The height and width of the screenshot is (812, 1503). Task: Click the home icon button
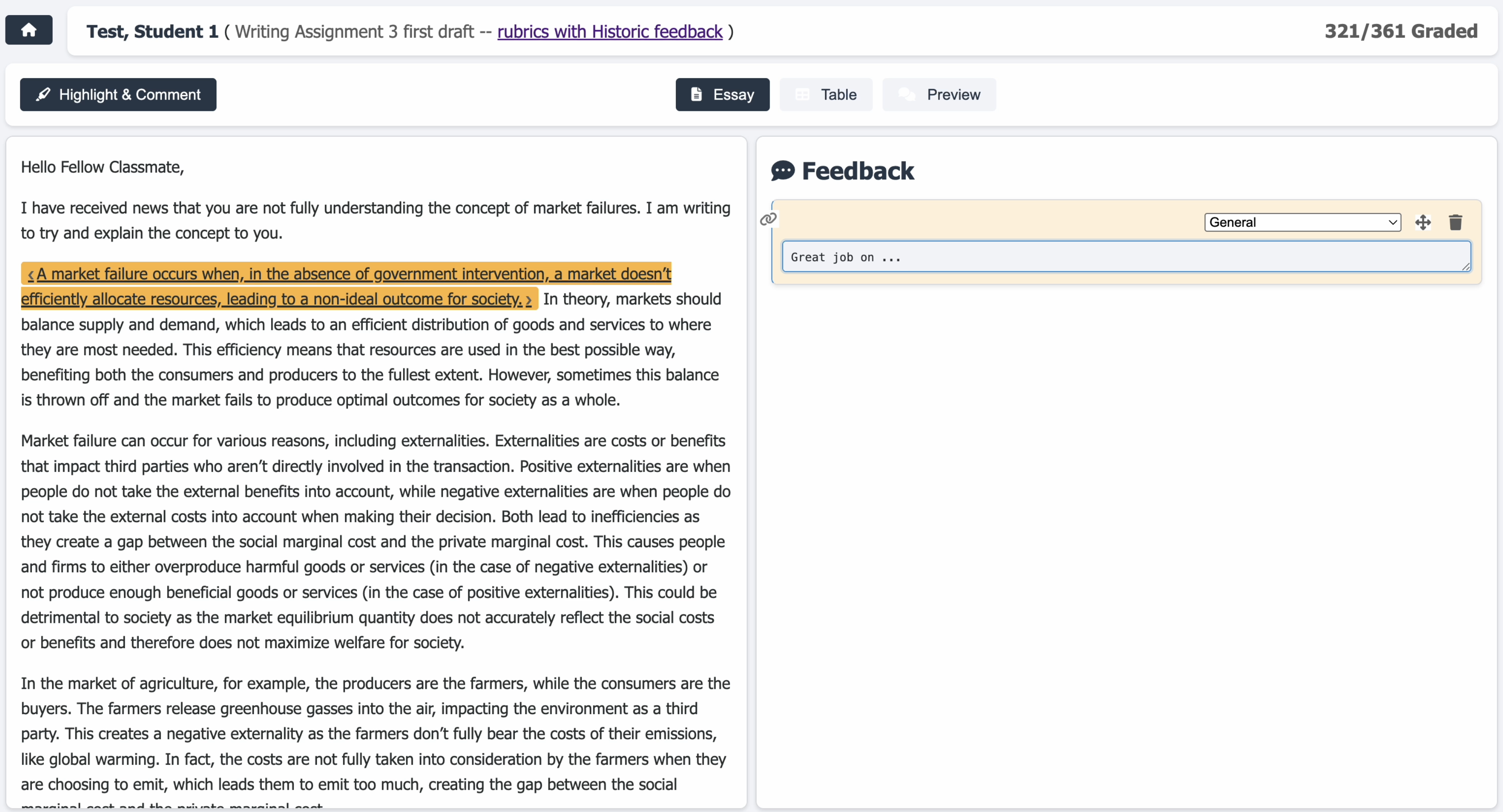[29, 30]
